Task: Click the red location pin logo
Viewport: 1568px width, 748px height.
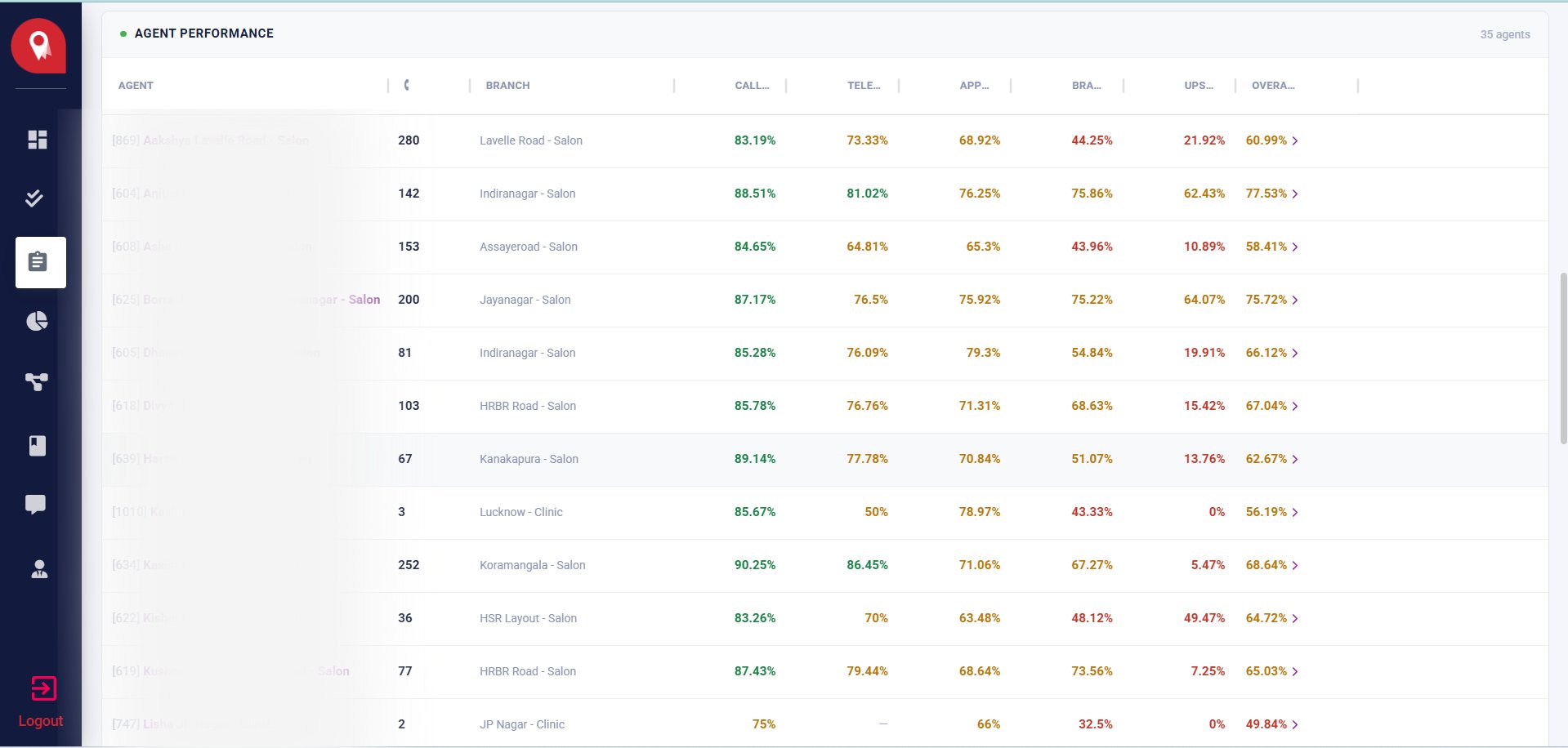Action: pyautogui.click(x=38, y=46)
